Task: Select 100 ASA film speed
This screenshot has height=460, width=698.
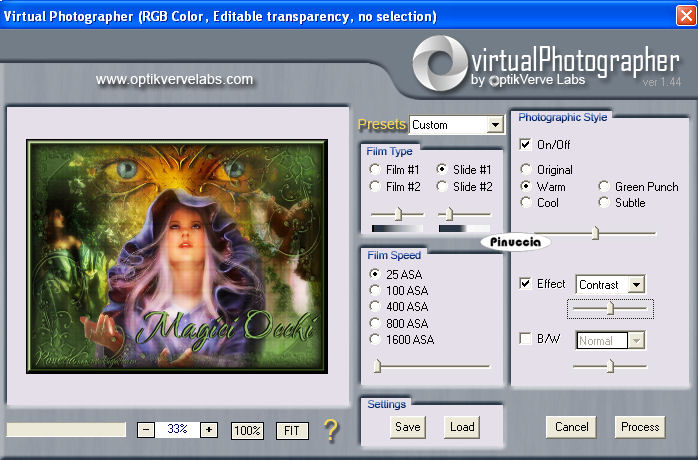Action: click(x=375, y=290)
